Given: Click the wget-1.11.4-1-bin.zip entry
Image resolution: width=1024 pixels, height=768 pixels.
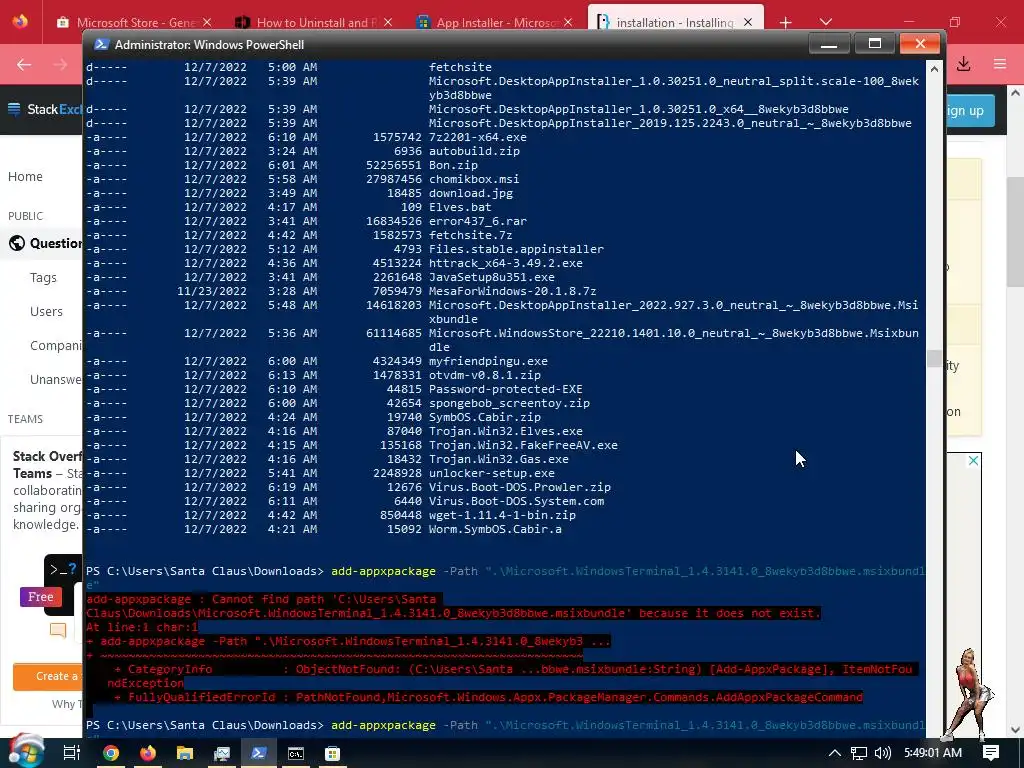Looking at the screenshot, I should point(502,515).
